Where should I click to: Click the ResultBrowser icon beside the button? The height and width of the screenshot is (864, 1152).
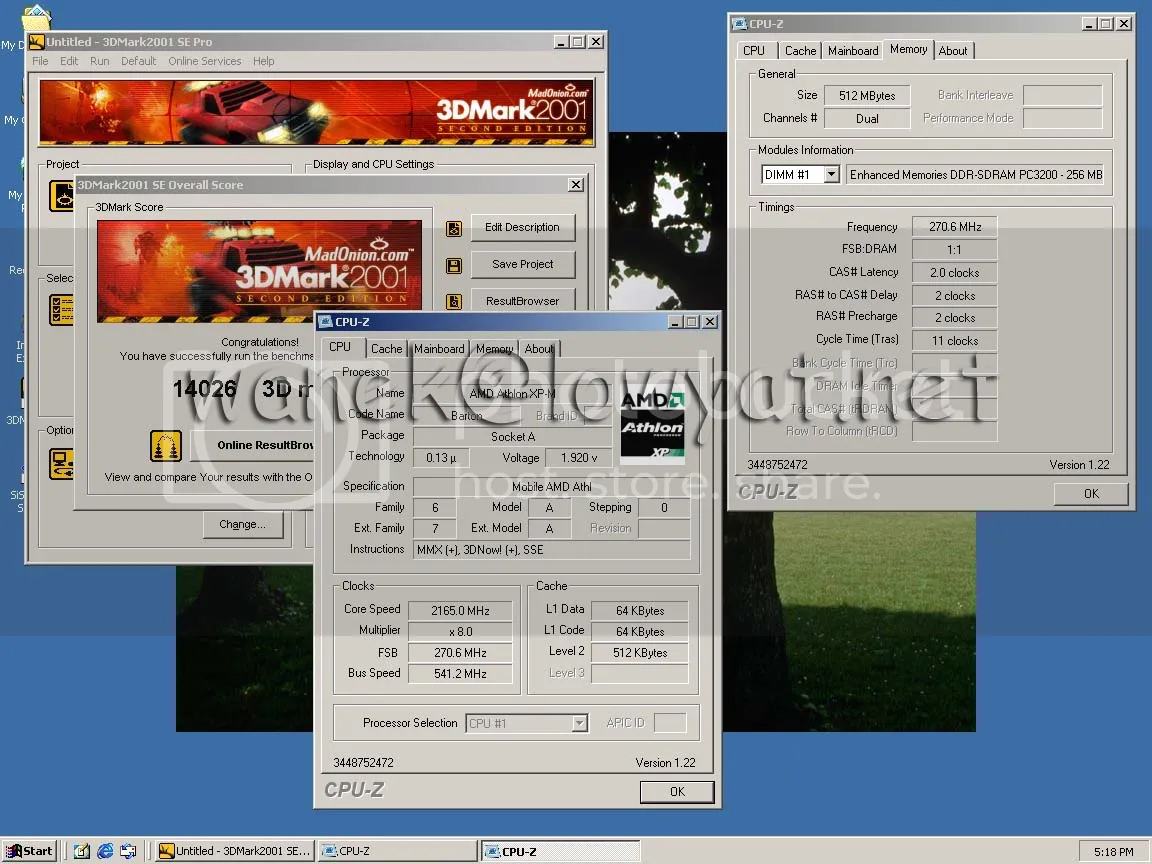tap(454, 301)
